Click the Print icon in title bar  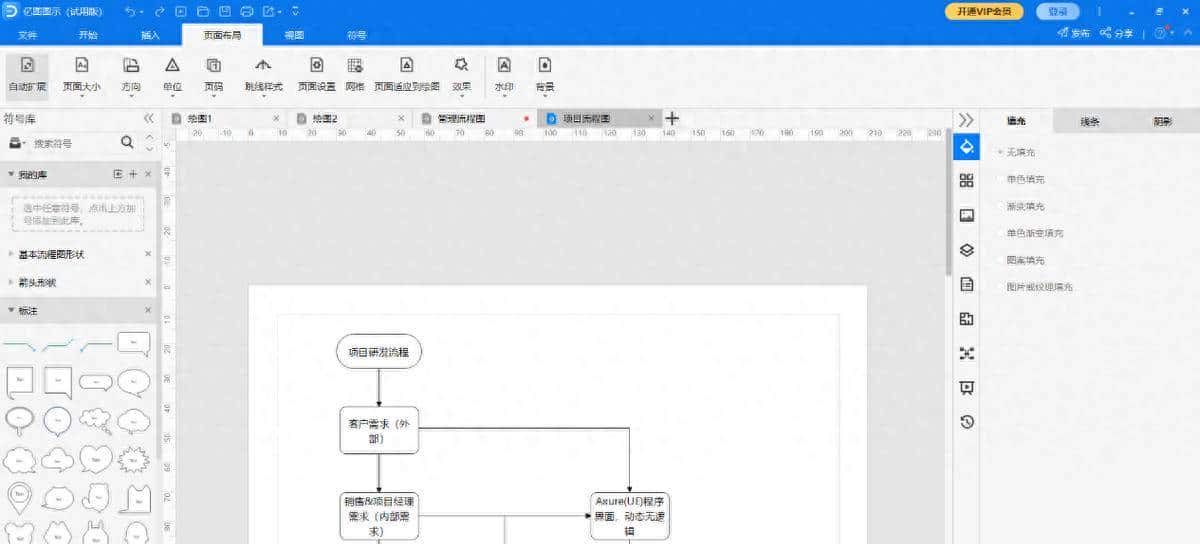point(247,11)
